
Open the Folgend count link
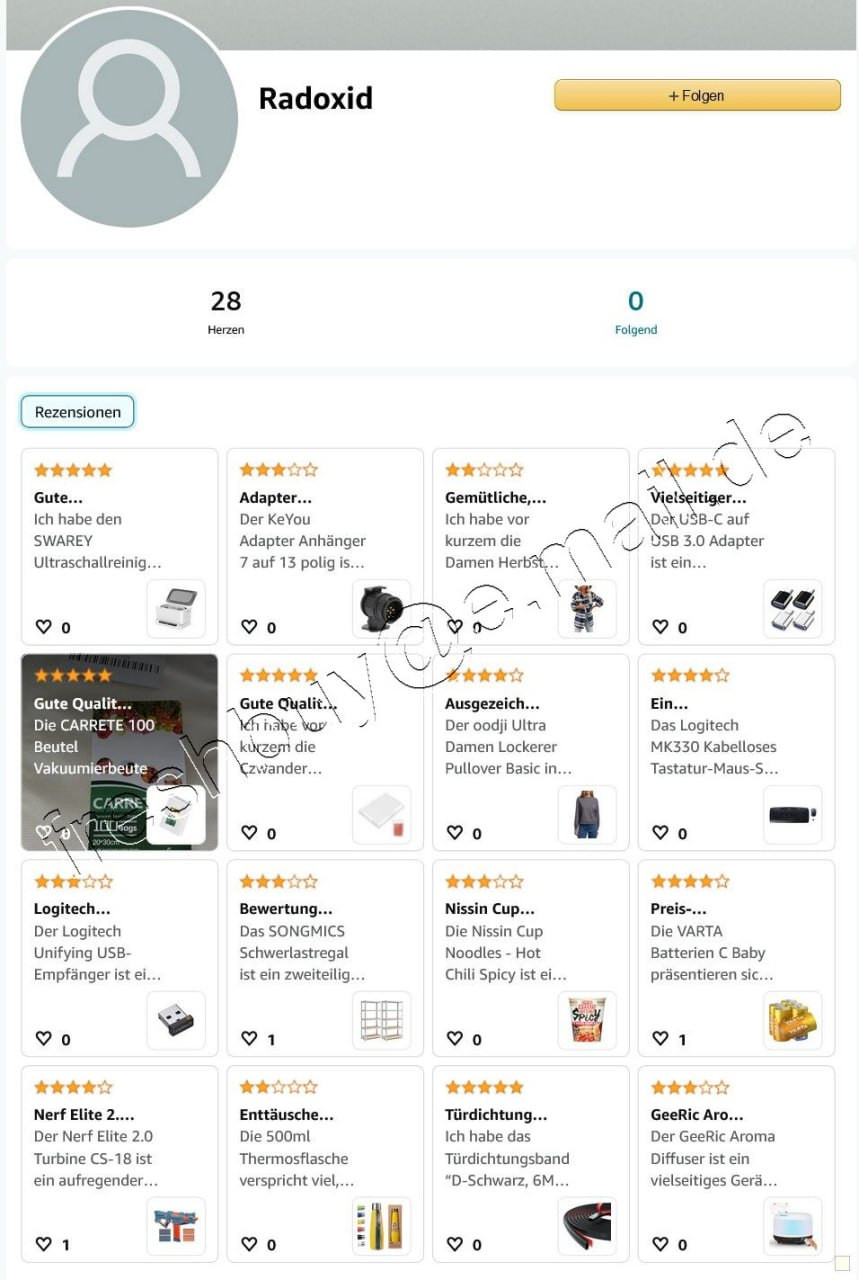pos(636,311)
